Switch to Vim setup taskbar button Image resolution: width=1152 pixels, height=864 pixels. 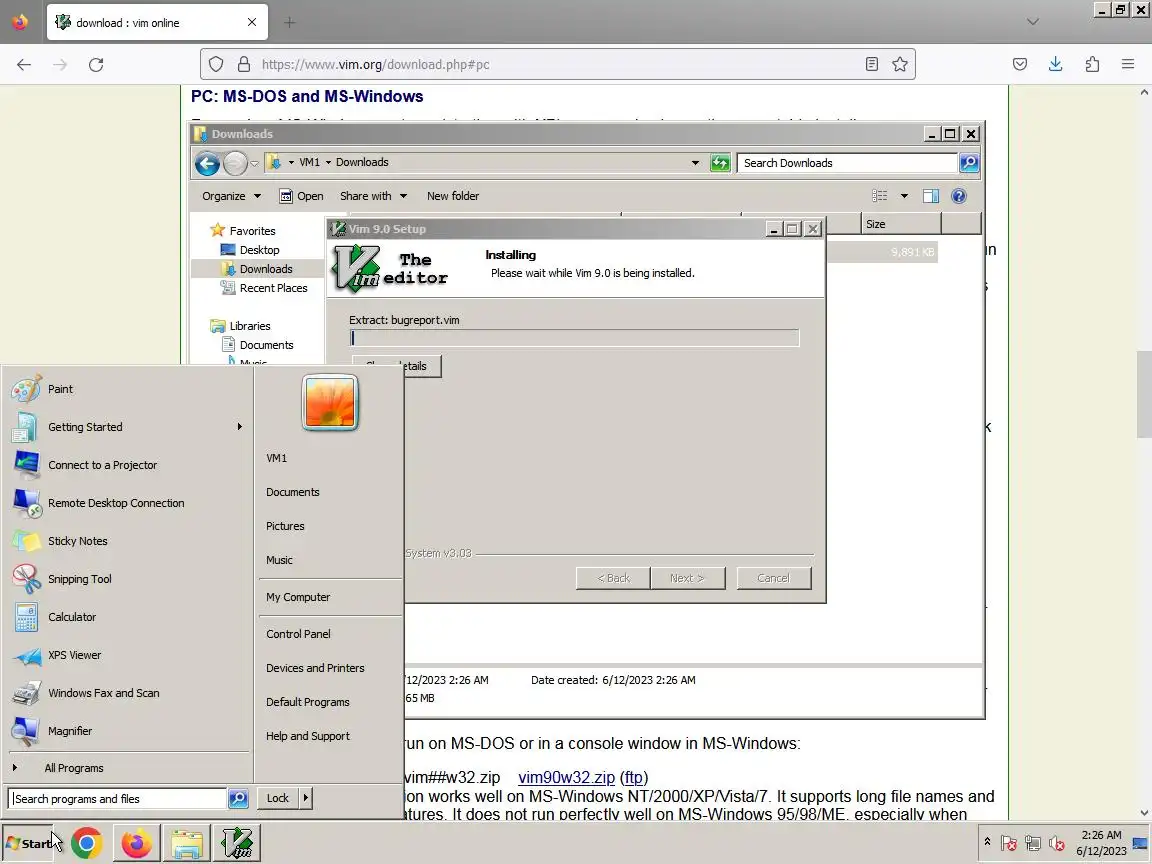coord(237,843)
